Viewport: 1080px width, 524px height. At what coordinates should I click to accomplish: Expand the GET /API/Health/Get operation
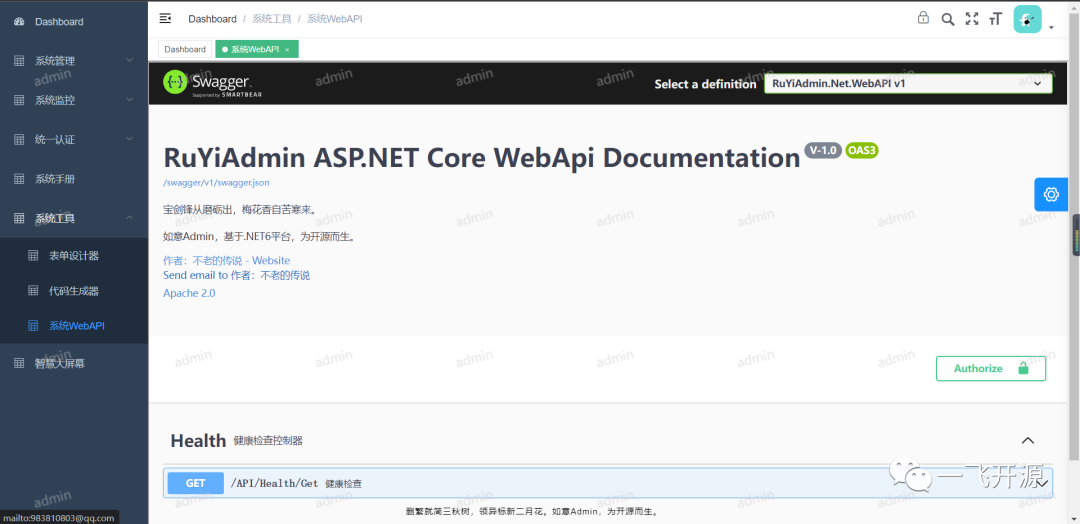click(x=608, y=483)
